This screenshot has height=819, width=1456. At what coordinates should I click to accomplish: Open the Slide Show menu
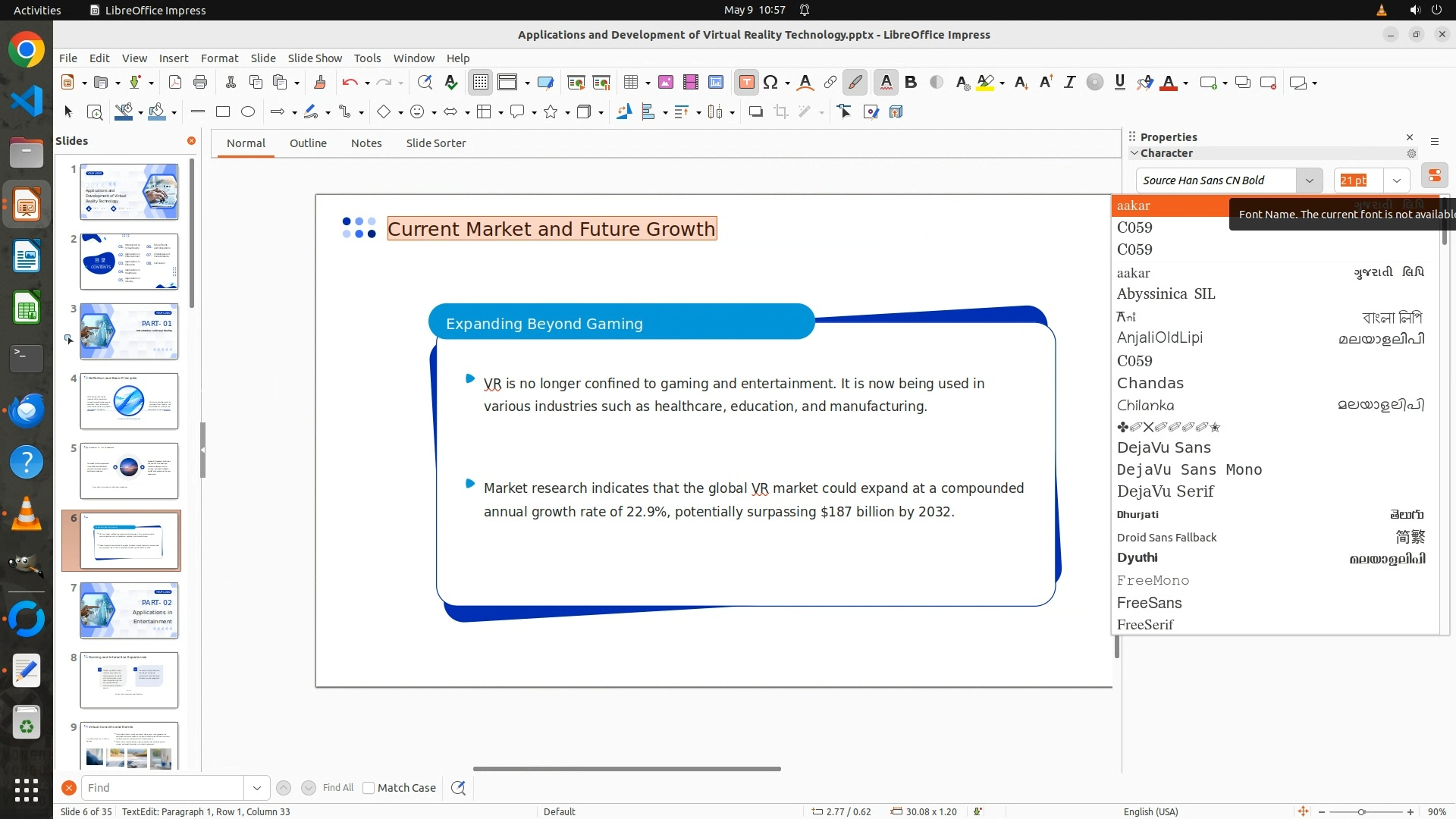coord(315,58)
